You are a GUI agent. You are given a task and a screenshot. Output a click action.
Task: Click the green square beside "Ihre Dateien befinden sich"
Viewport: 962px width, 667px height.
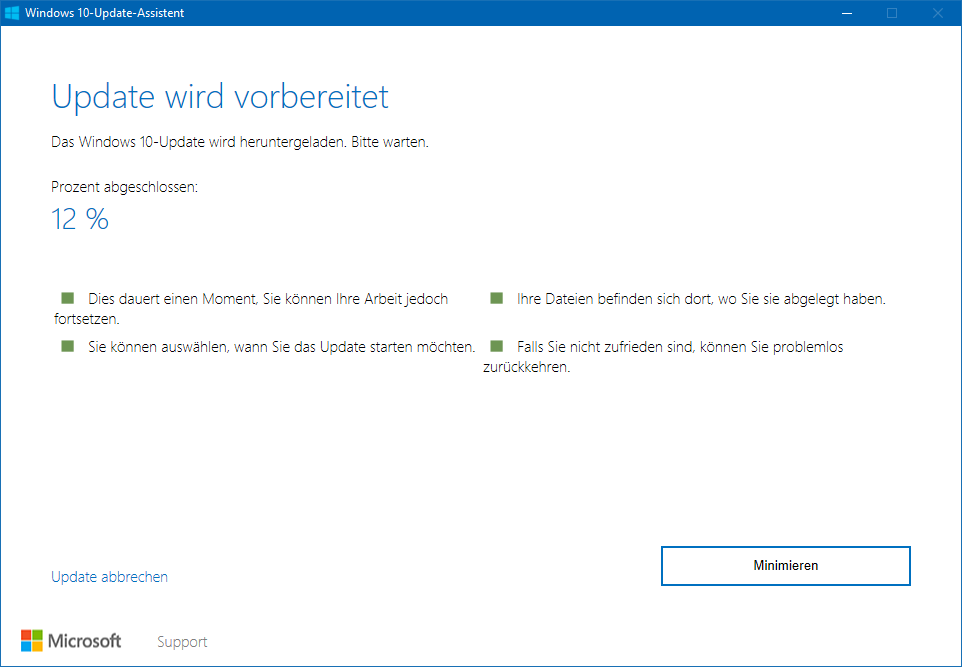click(x=496, y=298)
